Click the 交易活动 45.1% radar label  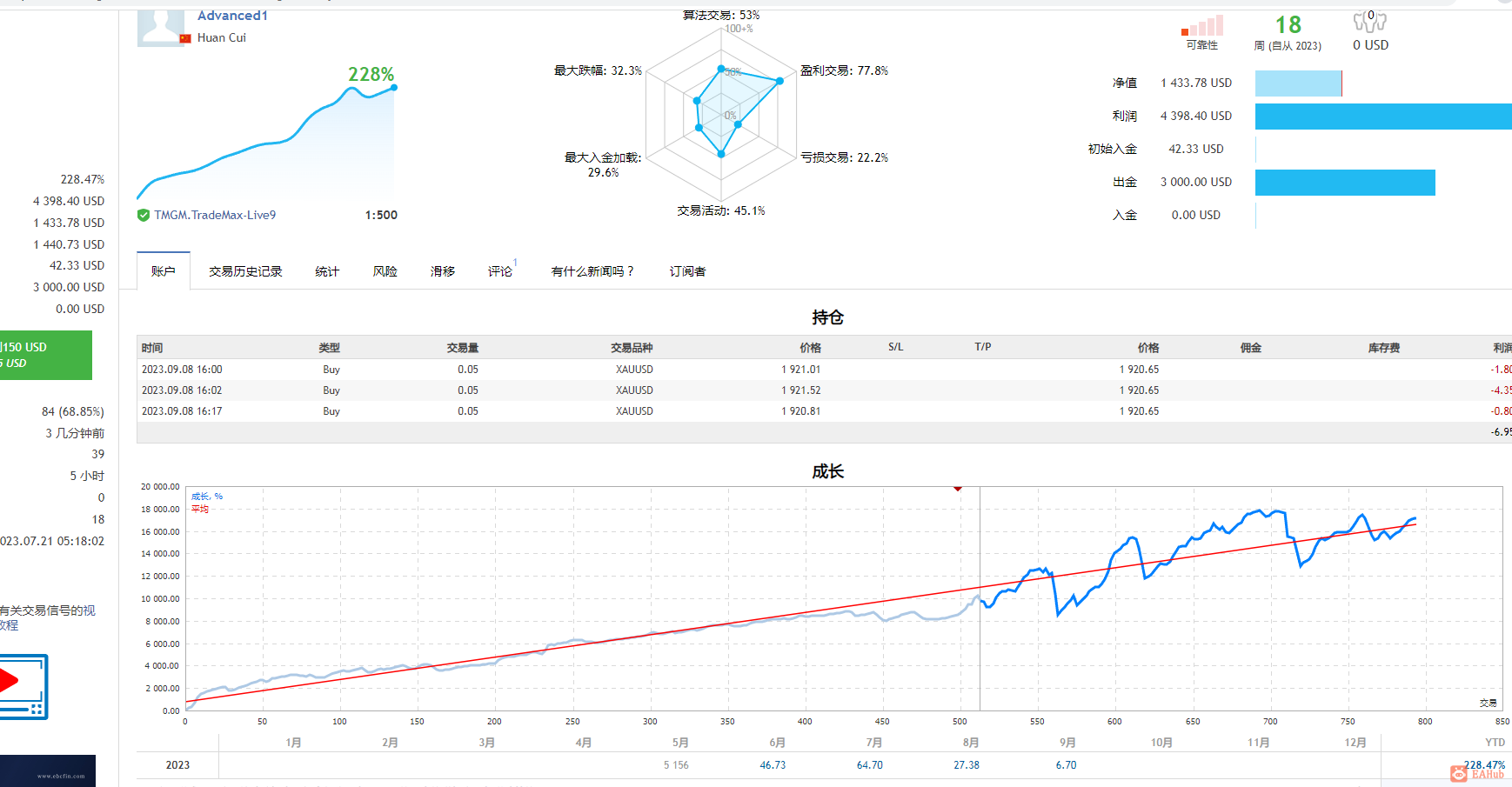click(x=721, y=210)
